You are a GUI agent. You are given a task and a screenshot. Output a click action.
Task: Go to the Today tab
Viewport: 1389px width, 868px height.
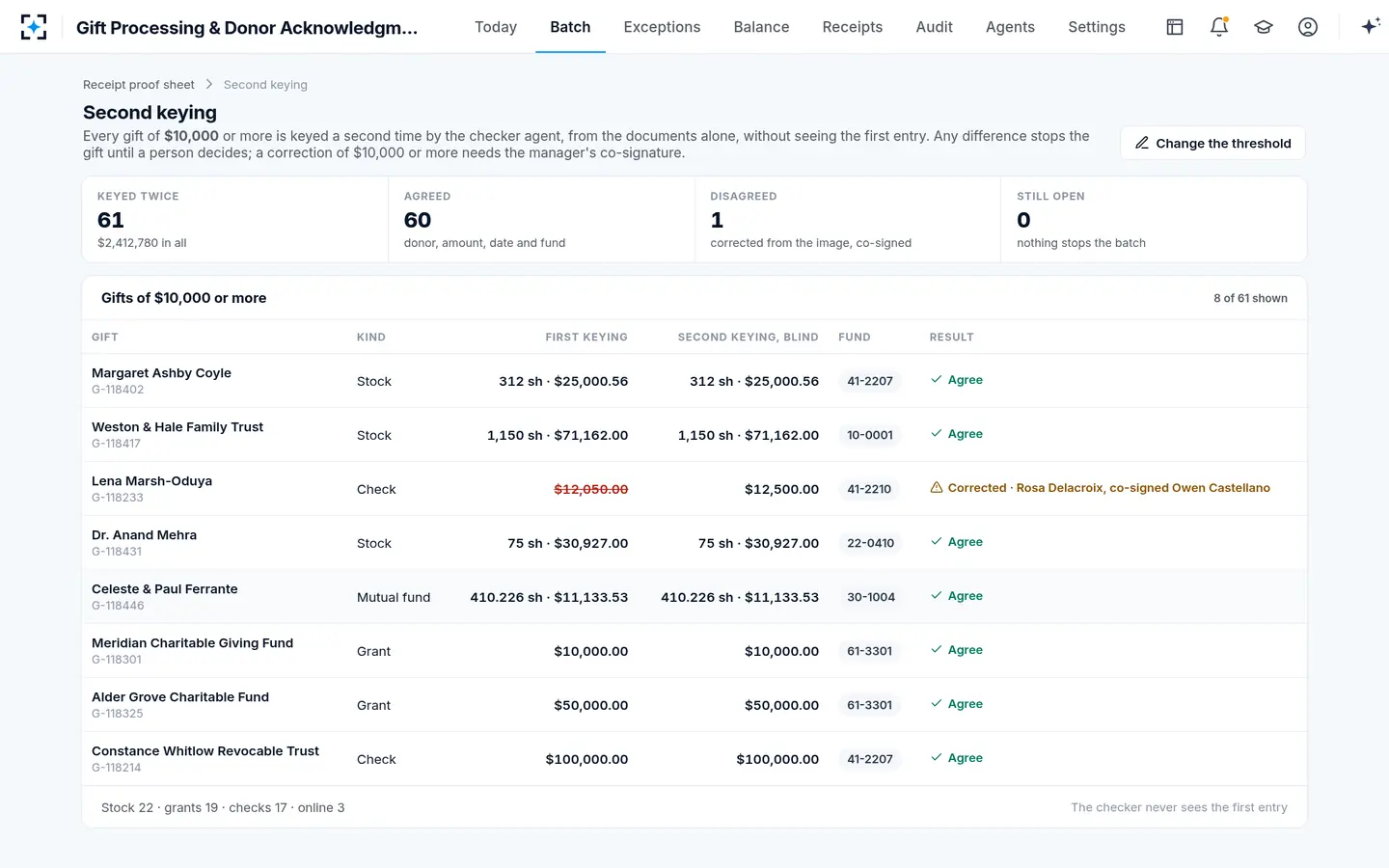coord(496,27)
